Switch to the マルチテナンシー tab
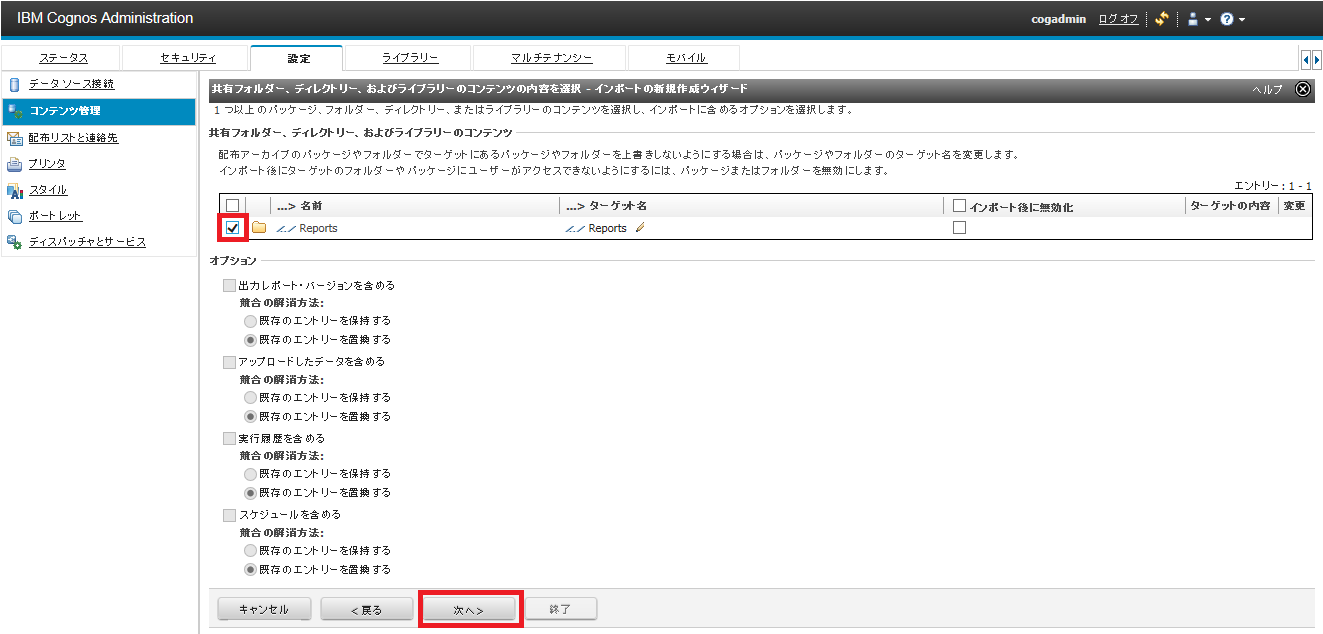 point(551,58)
